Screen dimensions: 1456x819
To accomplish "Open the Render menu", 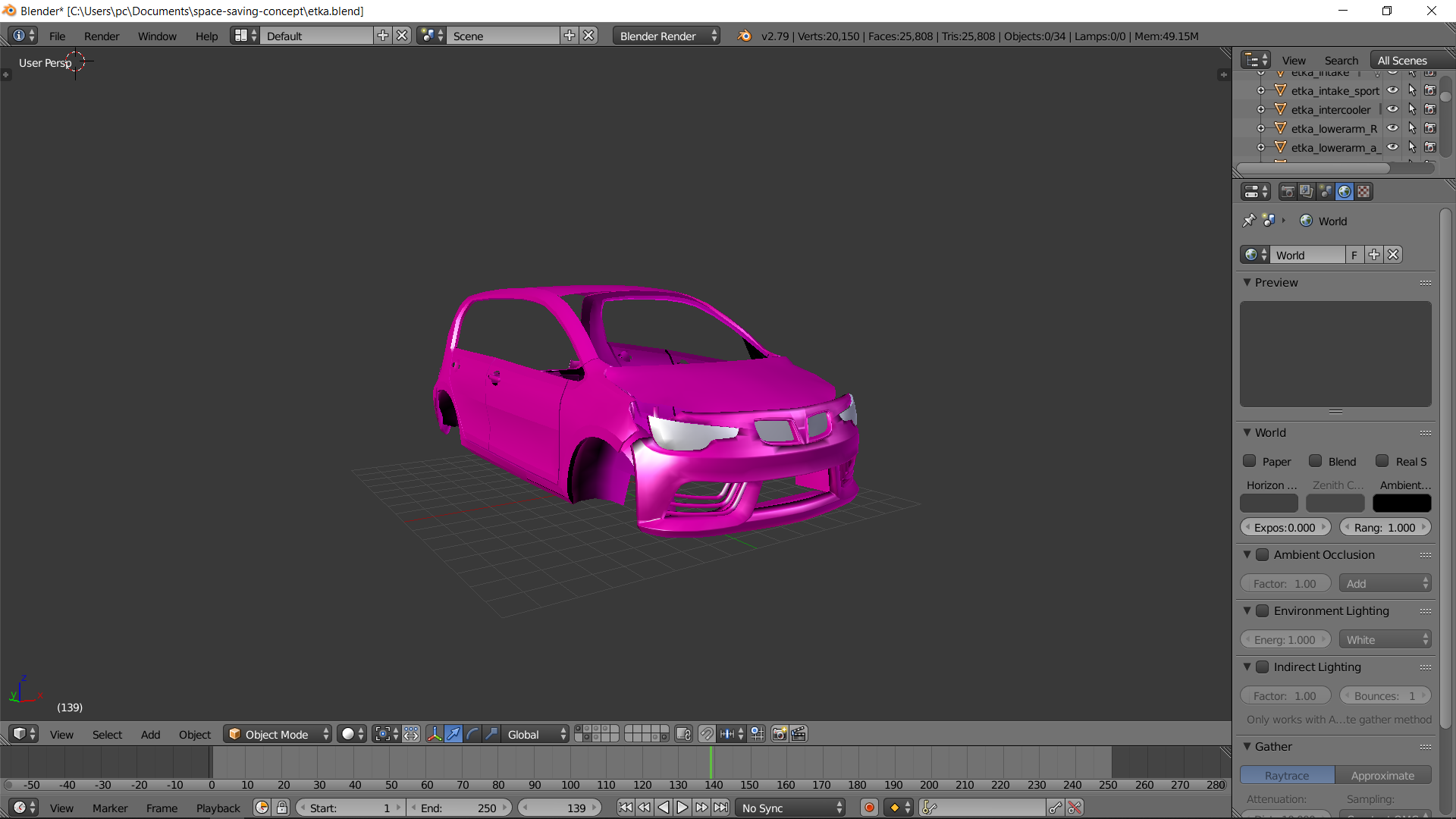I will point(102,36).
